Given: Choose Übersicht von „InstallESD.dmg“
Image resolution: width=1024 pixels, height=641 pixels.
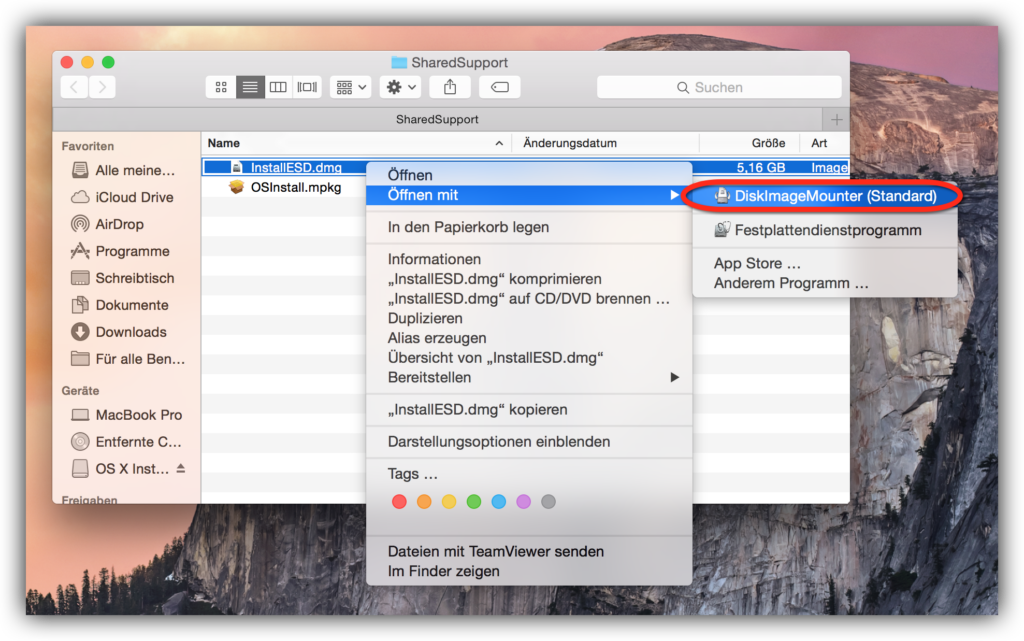Looking at the screenshot, I should click(x=529, y=358).
